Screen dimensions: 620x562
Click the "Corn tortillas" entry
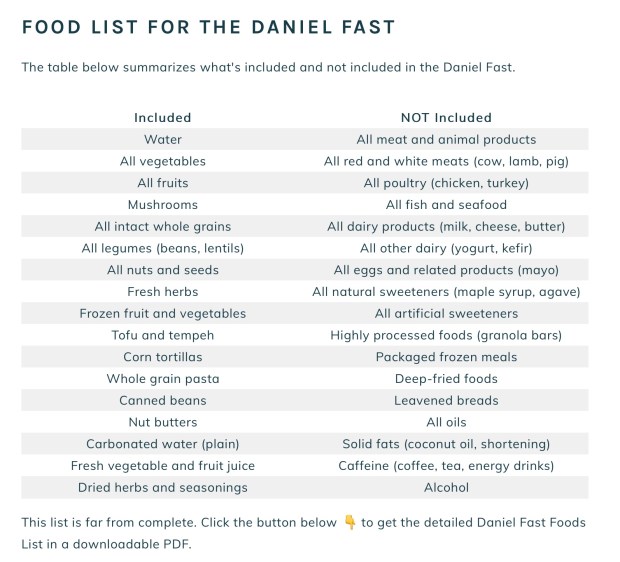tap(163, 357)
